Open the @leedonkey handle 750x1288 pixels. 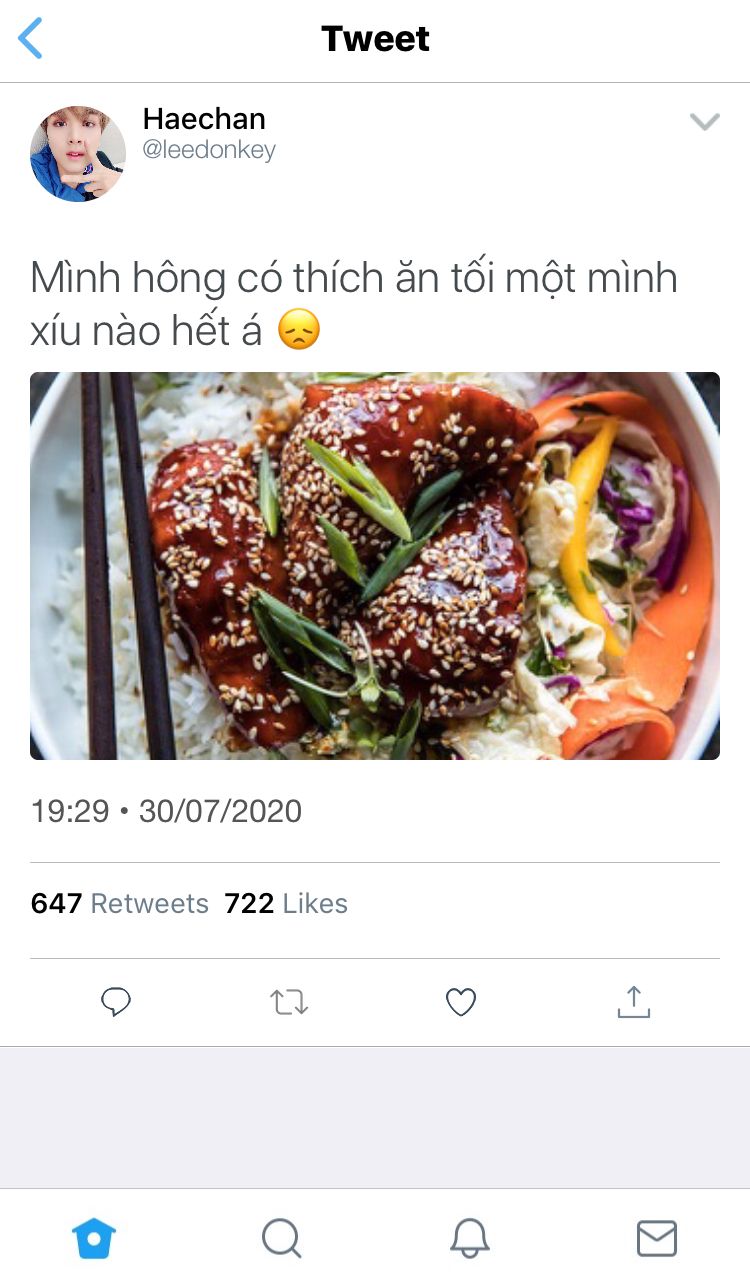click(209, 150)
